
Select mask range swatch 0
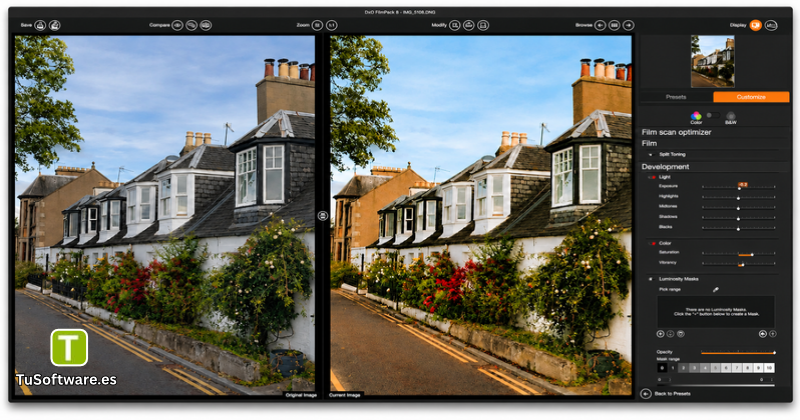(x=662, y=367)
